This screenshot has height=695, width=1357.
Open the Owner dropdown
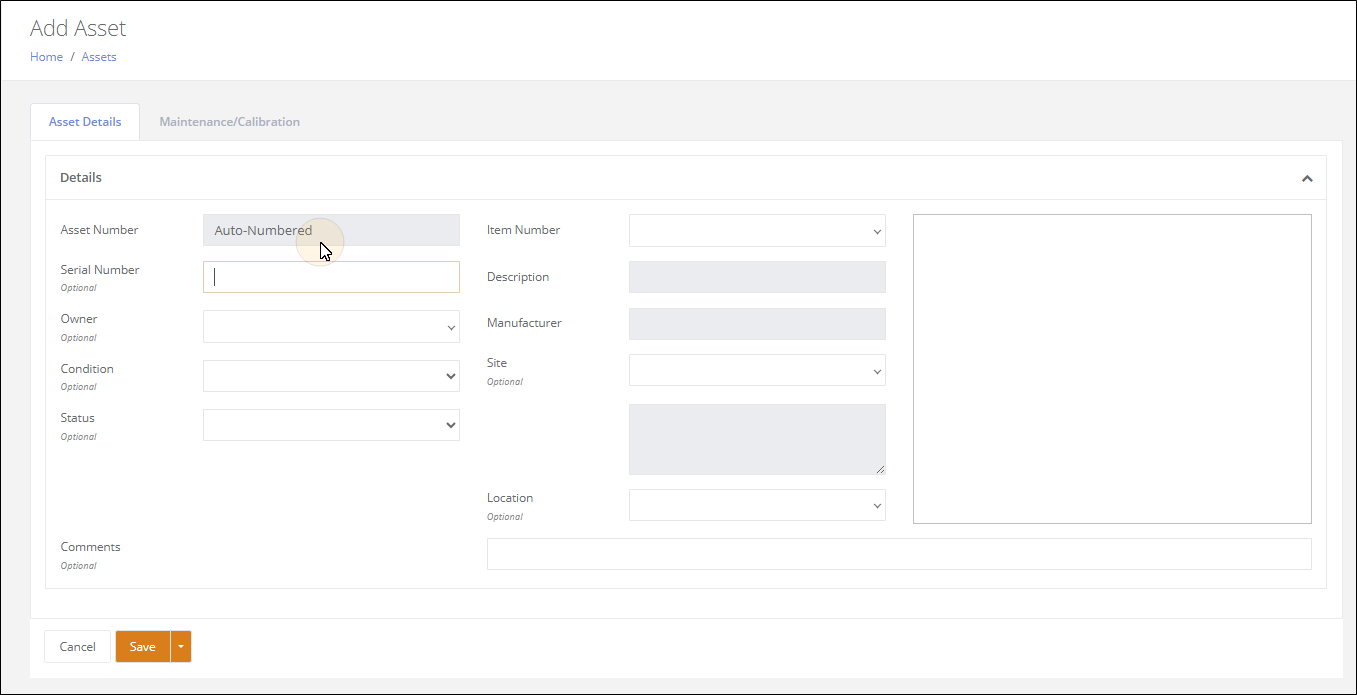(331, 327)
